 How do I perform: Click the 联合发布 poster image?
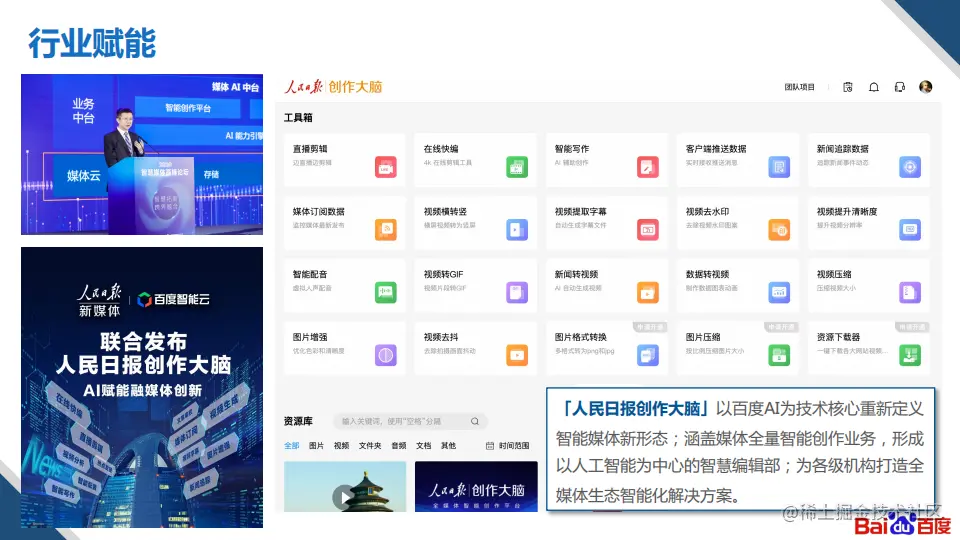click(x=142, y=388)
